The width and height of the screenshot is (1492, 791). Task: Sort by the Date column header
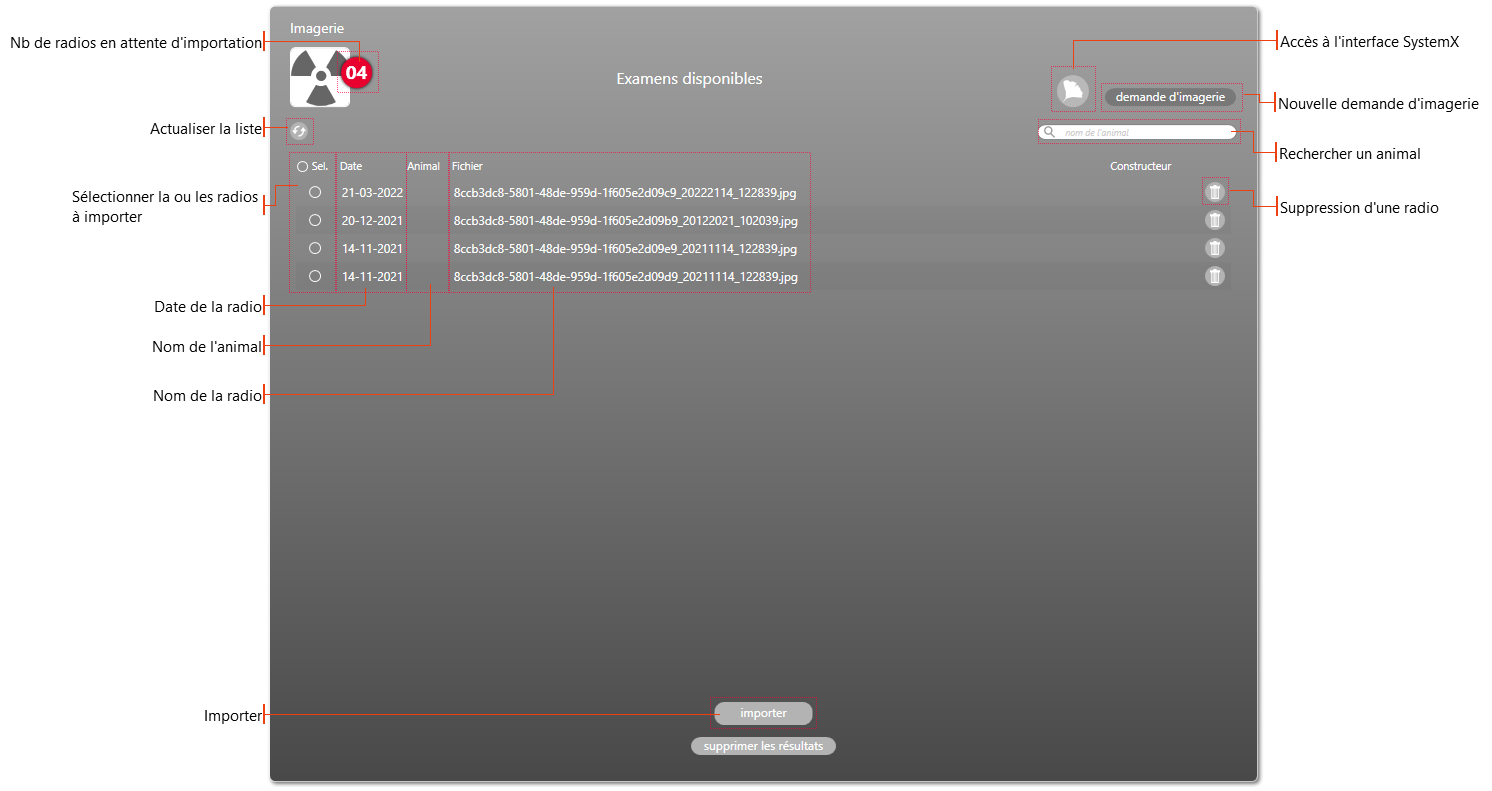(351, 166)
